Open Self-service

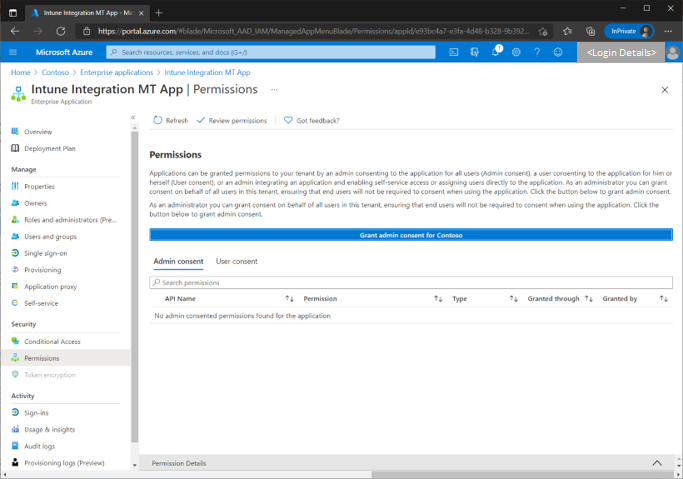click(41, 303)
